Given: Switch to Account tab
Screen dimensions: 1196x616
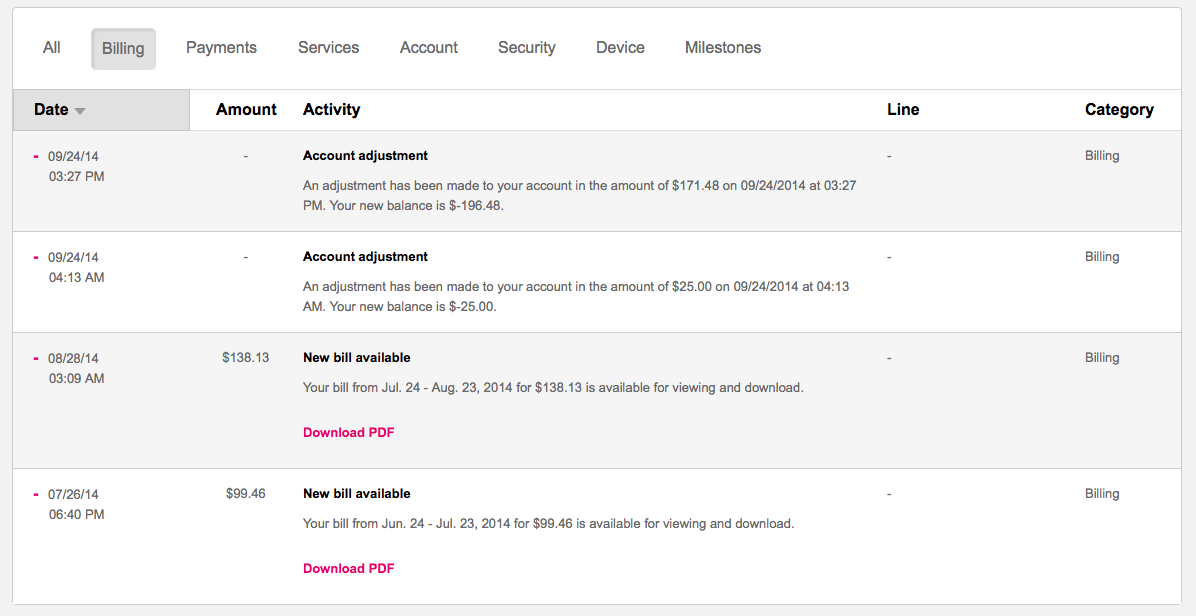Looking at the screenshot, I should point(429,48).
